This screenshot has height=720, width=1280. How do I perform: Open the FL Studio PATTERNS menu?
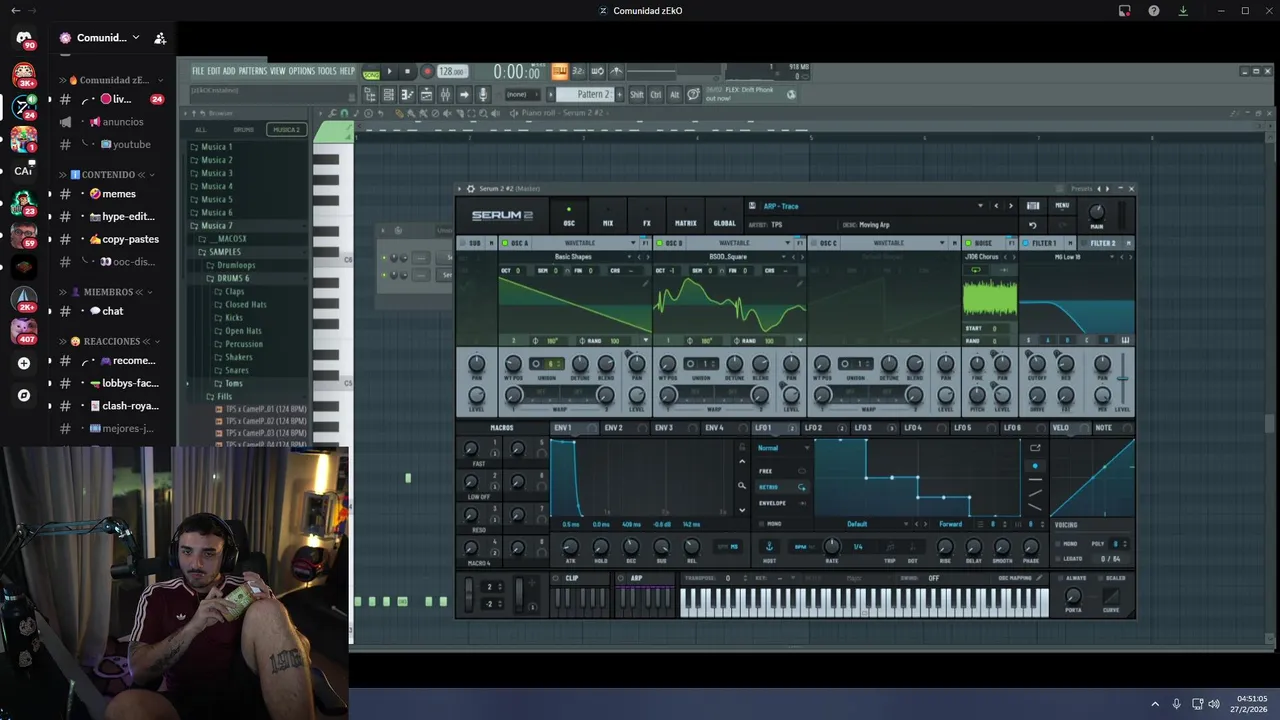point(253,71)
